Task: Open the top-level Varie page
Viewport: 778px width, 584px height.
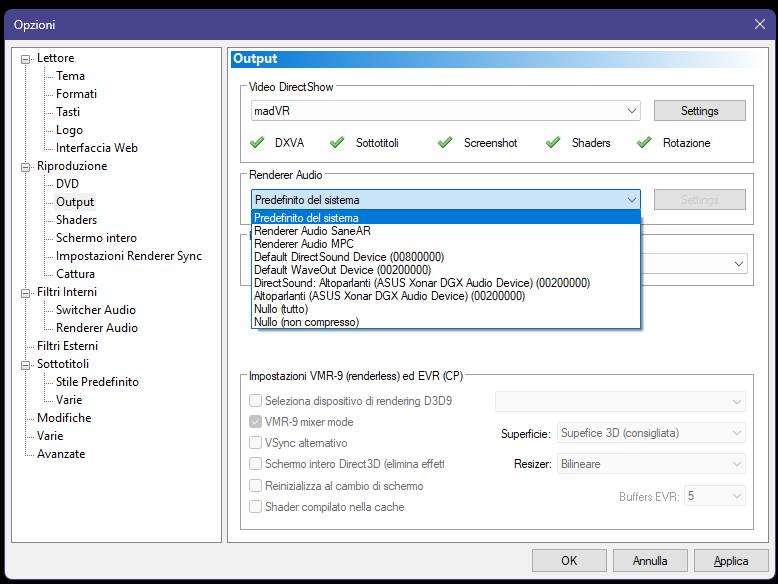Action: pyautogui.click(x=50, y=436)
